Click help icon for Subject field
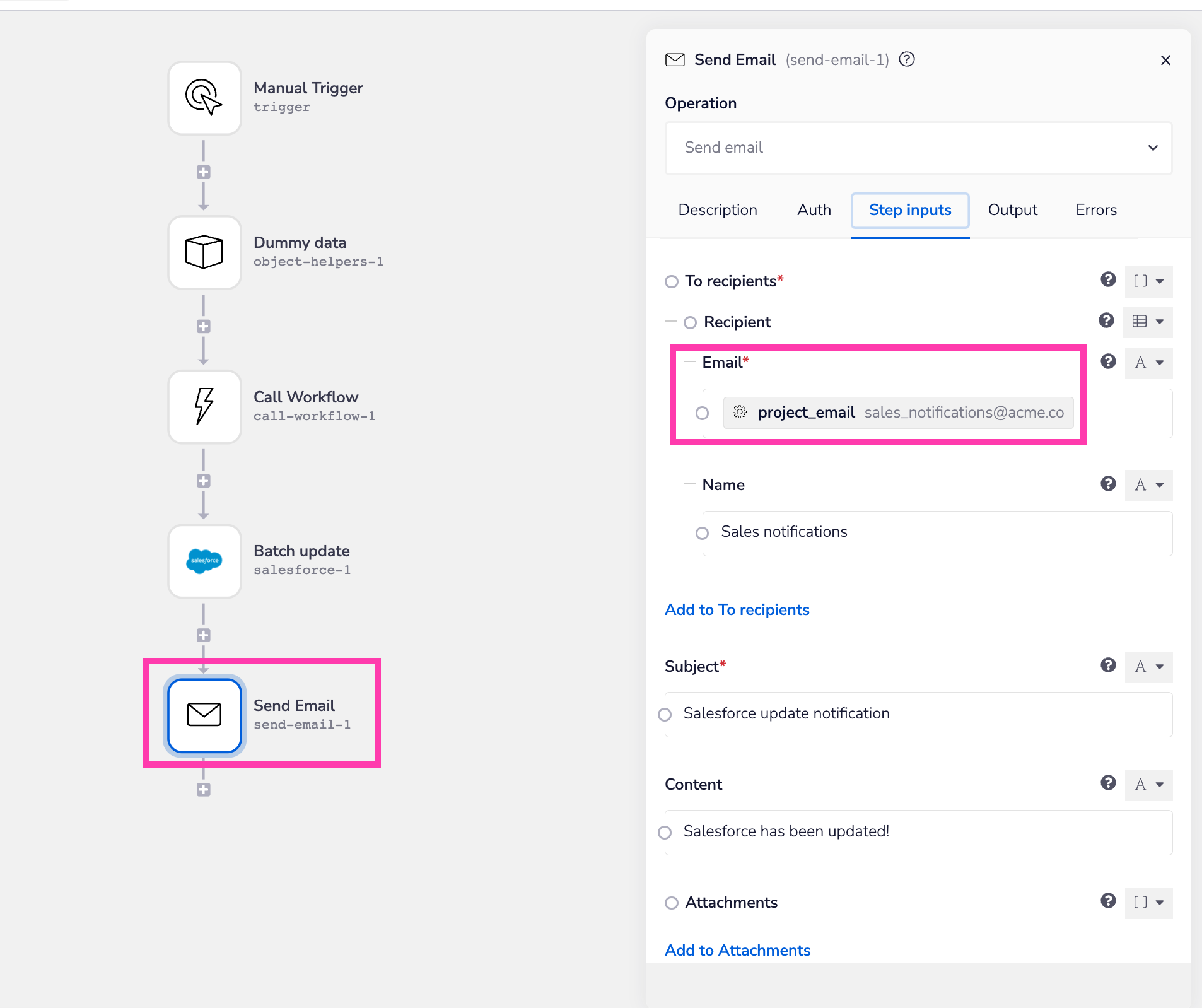This screenshot has width=1202, height=1008. click(x=1108, y=665)
